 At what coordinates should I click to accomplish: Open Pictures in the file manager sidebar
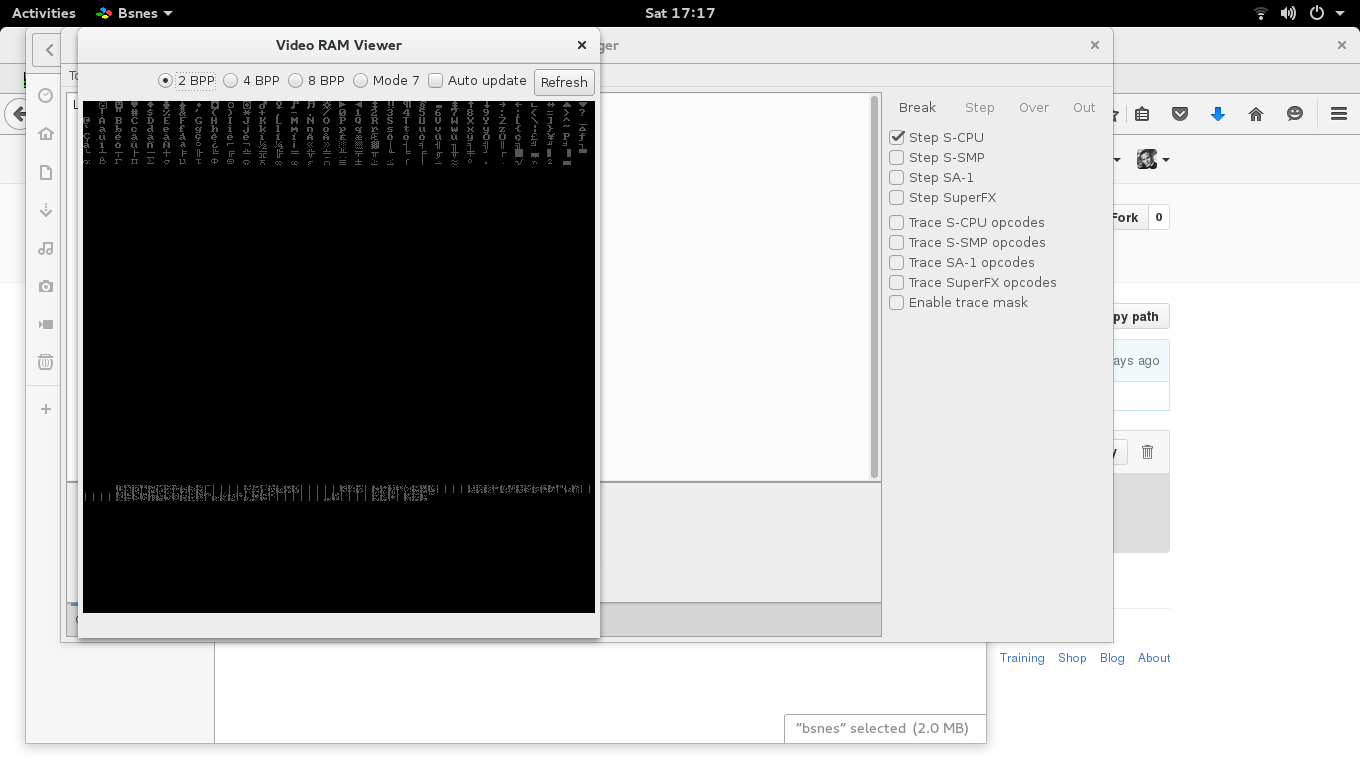(x=46, y=286)
